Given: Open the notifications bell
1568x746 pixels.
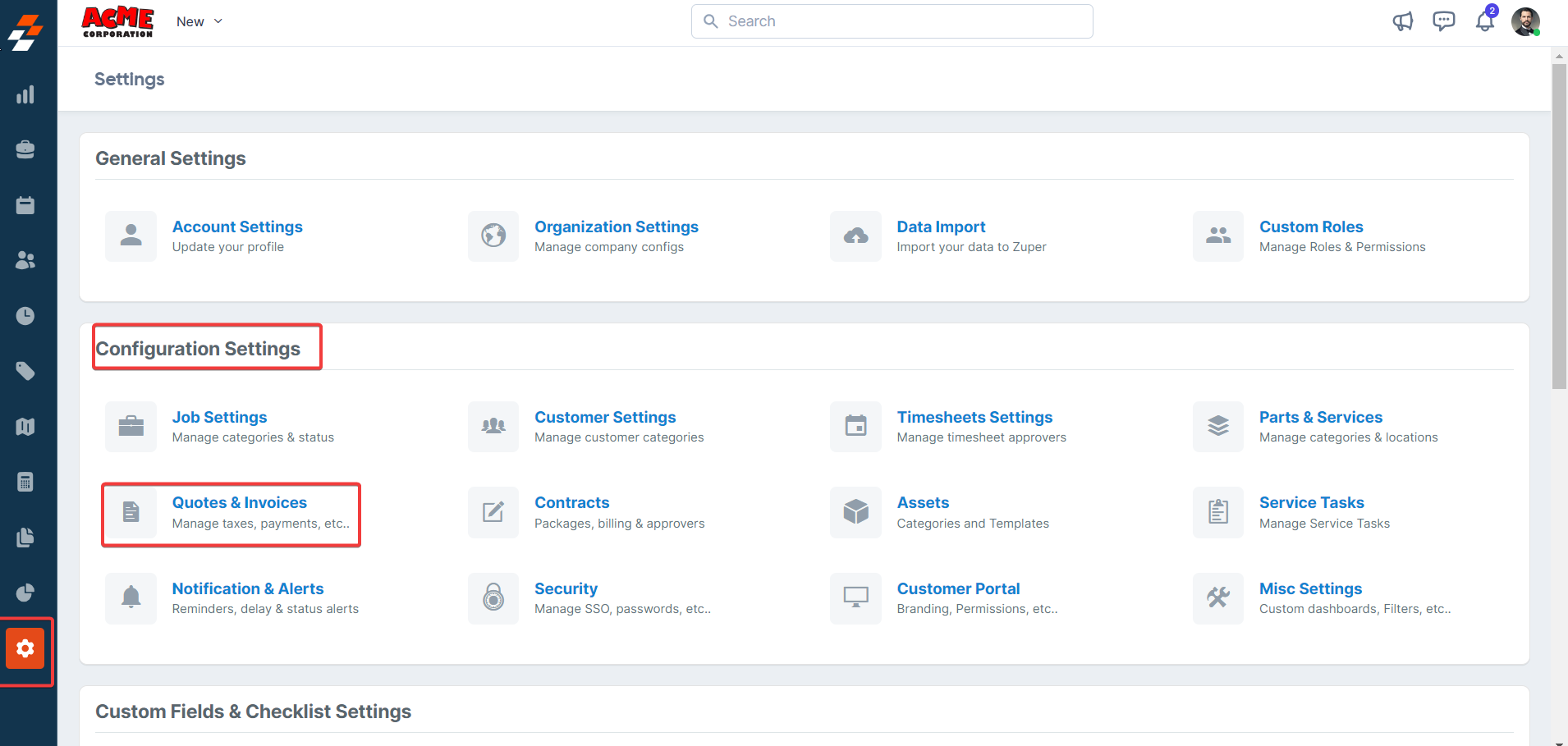Looking at the screenshot, I should 1484,21.
